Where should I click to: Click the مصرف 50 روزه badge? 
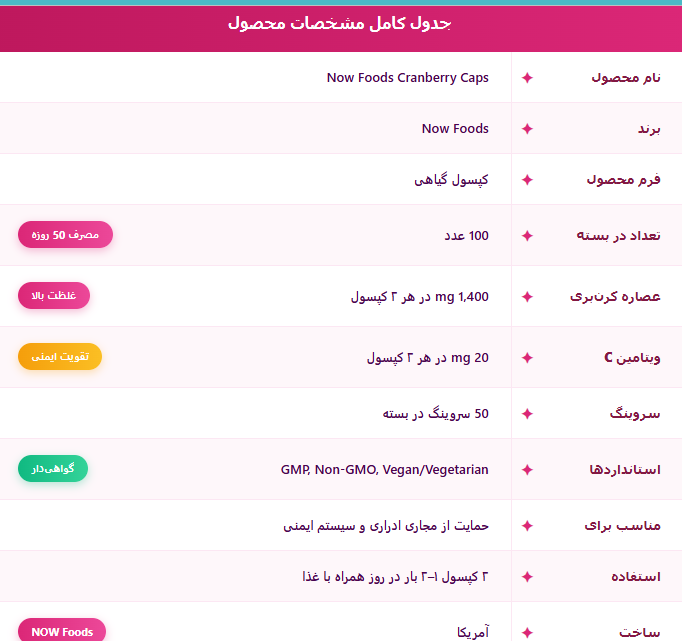click(x=65, y=235)
